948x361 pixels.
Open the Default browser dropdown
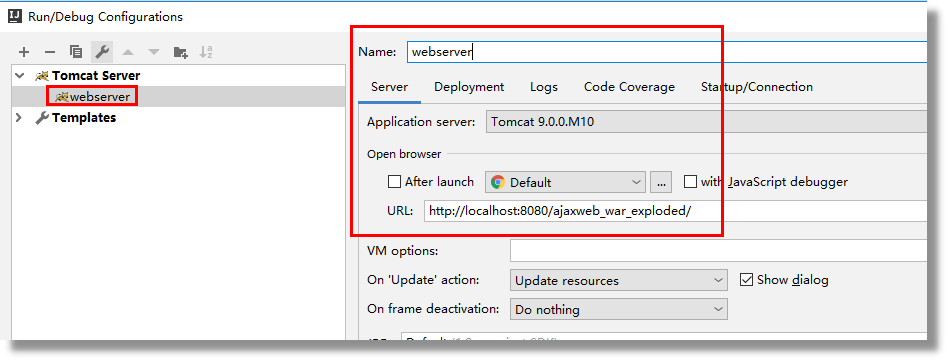(x=566, y=182)
